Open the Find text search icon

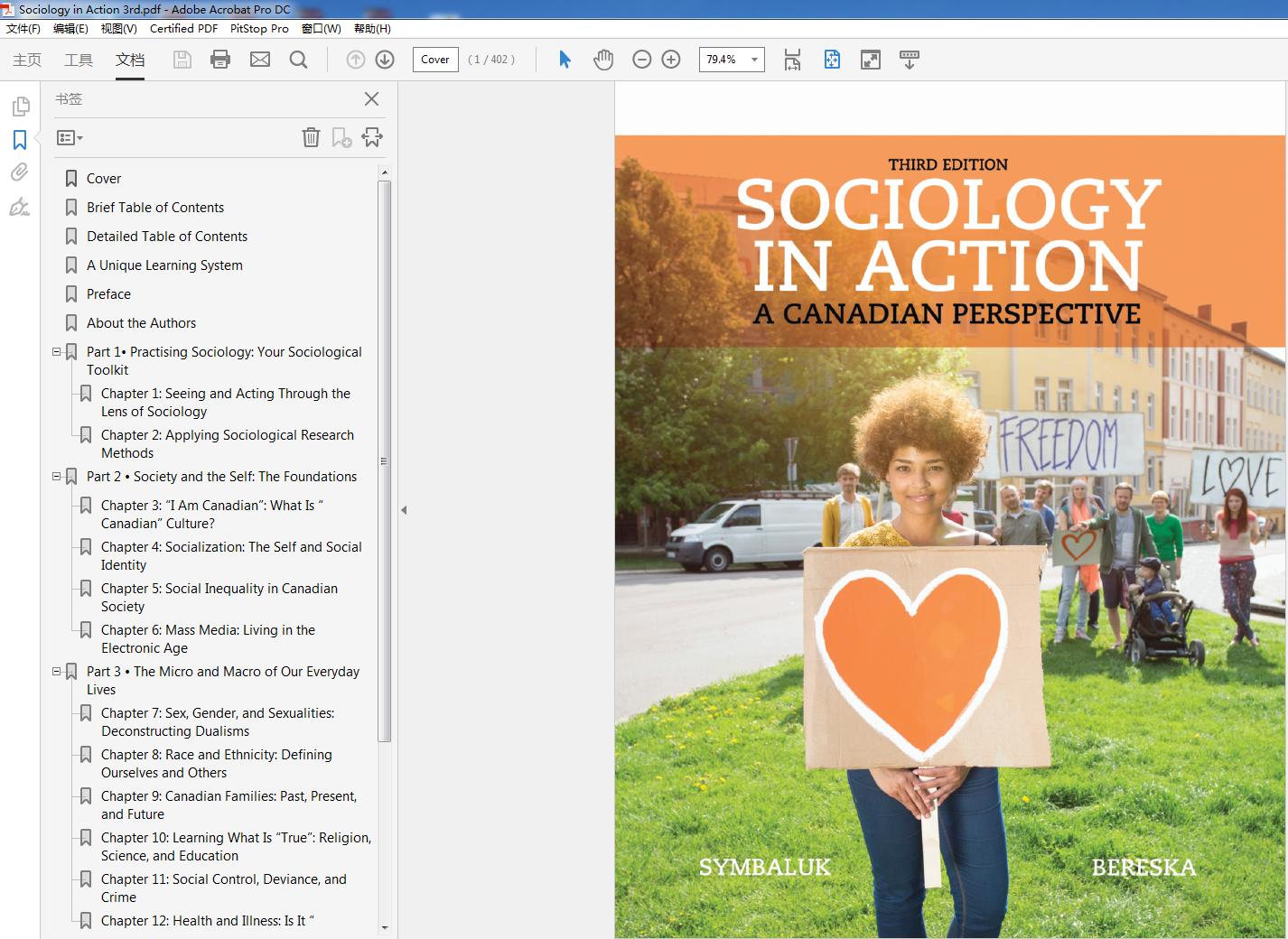(298, 60)
